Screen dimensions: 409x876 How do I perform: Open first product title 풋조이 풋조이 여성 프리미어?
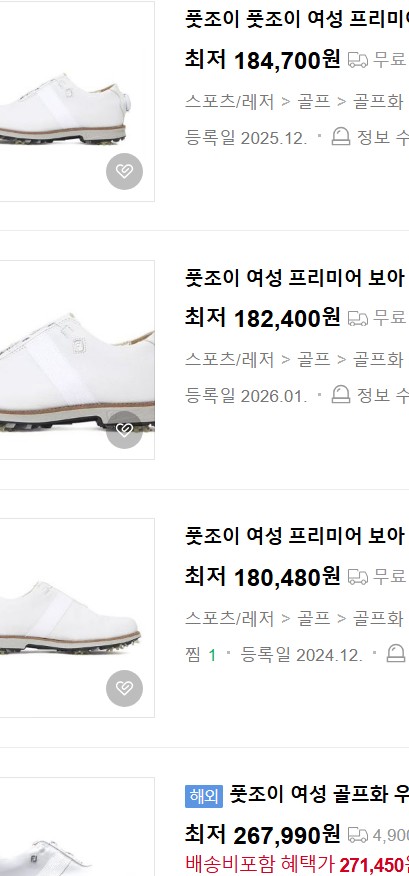[297, 20]
